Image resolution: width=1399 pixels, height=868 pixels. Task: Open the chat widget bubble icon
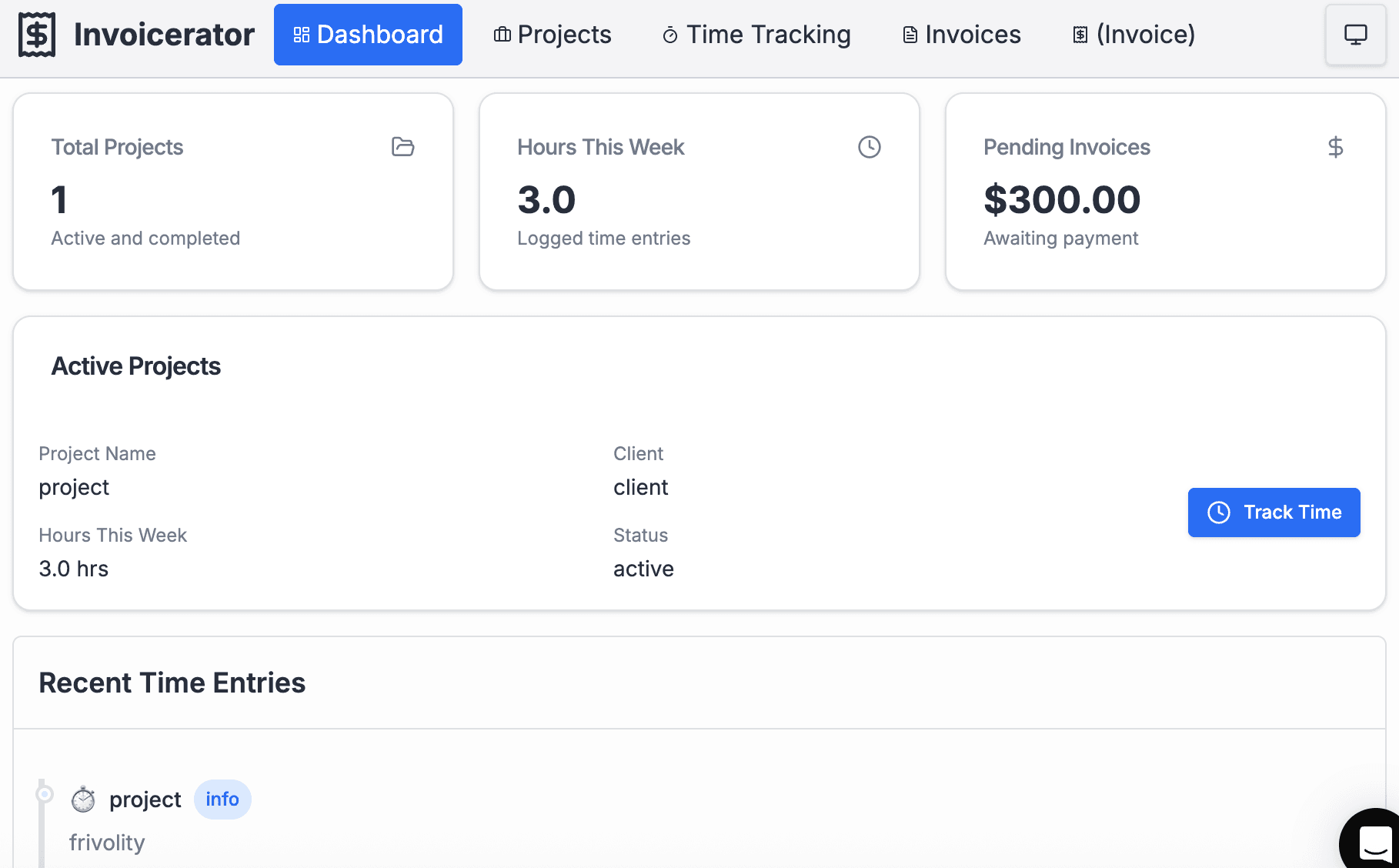[1374, 843]
